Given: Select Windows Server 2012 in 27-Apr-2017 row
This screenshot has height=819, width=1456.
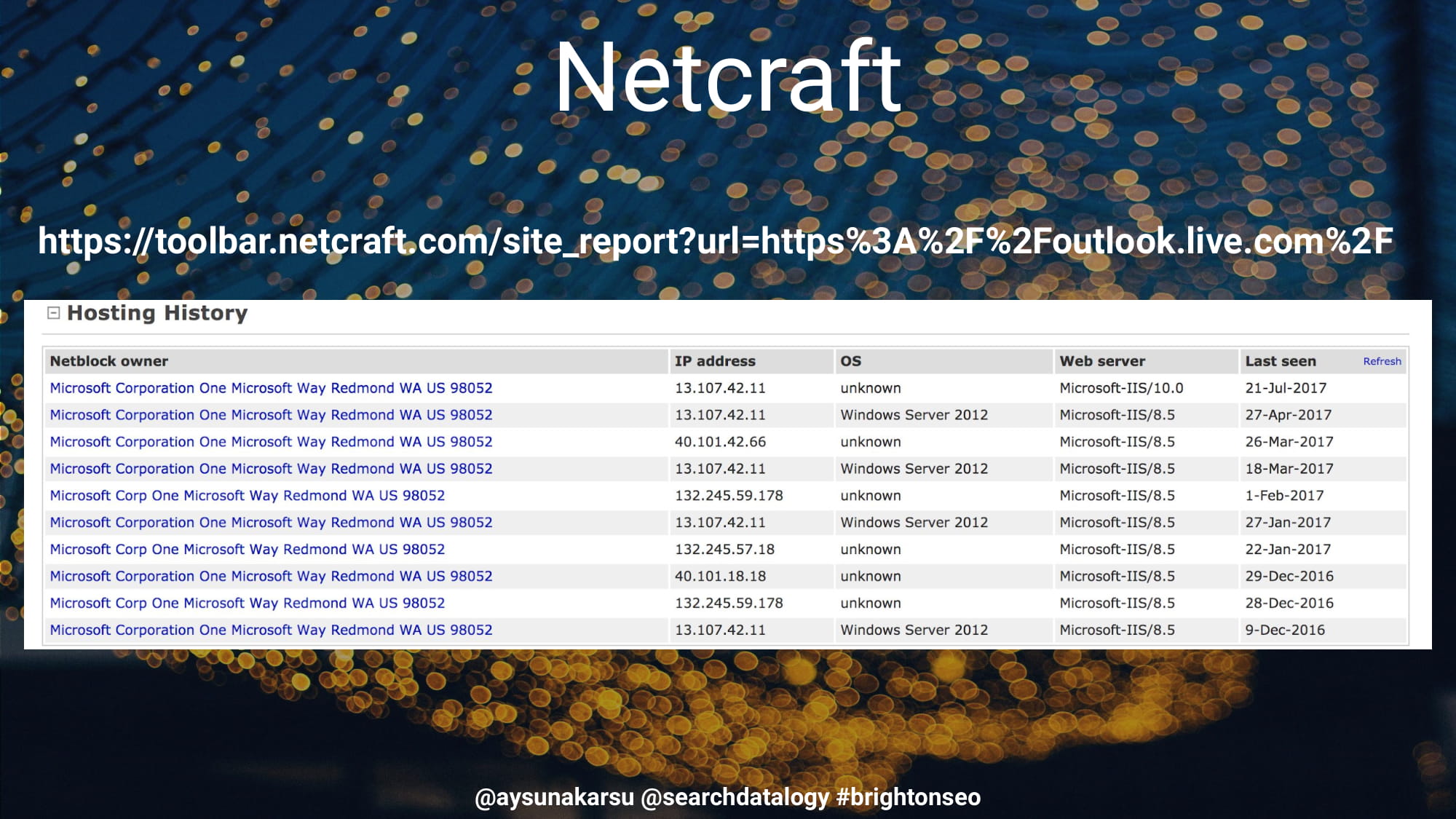Looking at the screenshot, I should tap(914, 415).
